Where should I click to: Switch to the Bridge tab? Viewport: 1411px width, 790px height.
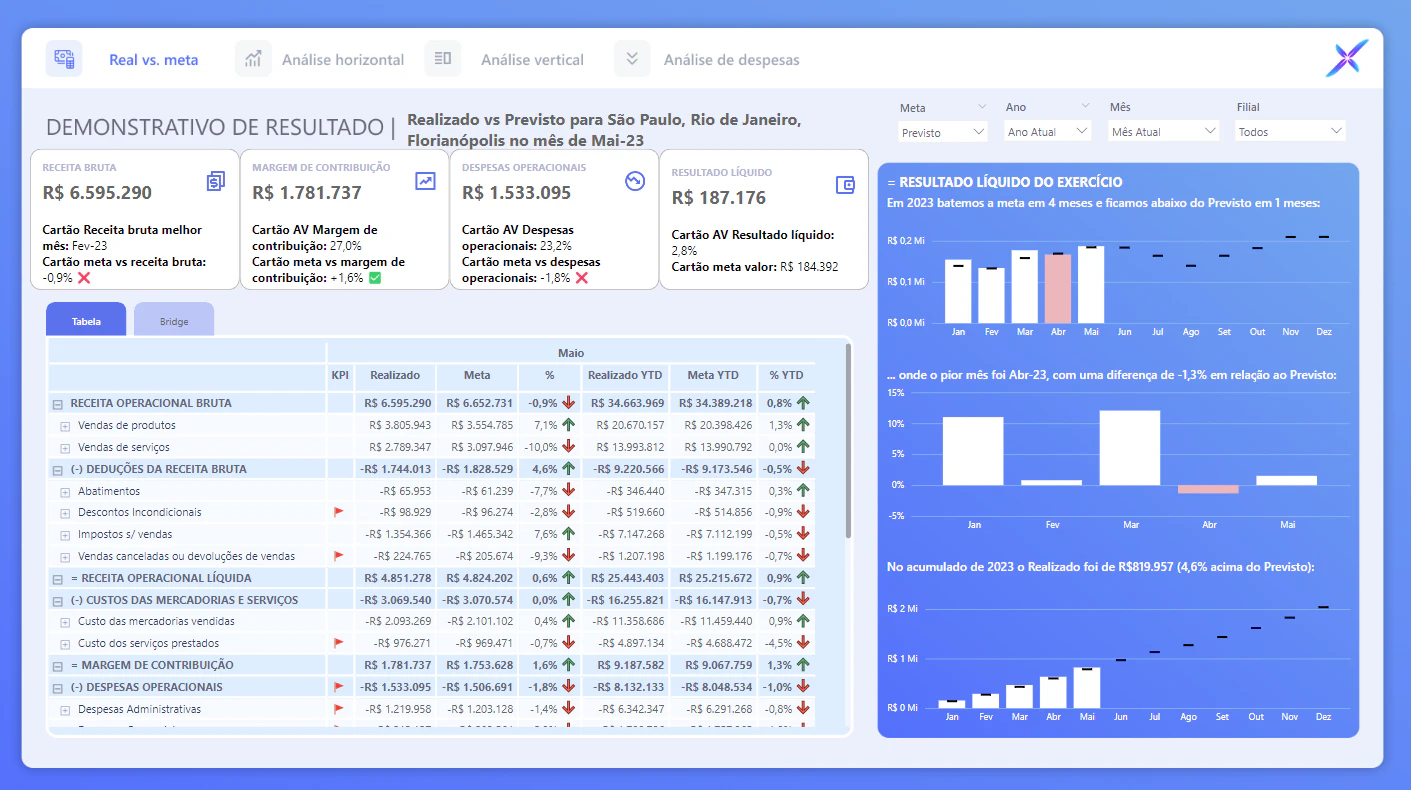[x=174, y=320]
